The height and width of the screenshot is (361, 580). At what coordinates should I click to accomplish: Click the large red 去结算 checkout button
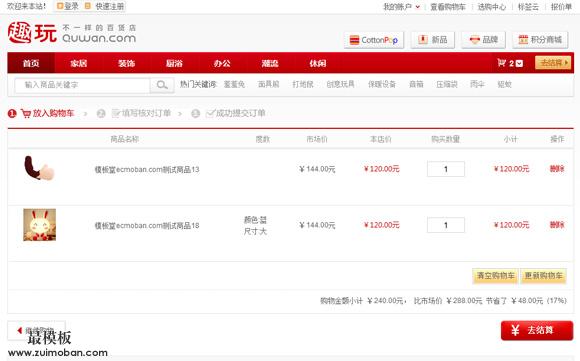pyautogui.click(x=537, y=330)
